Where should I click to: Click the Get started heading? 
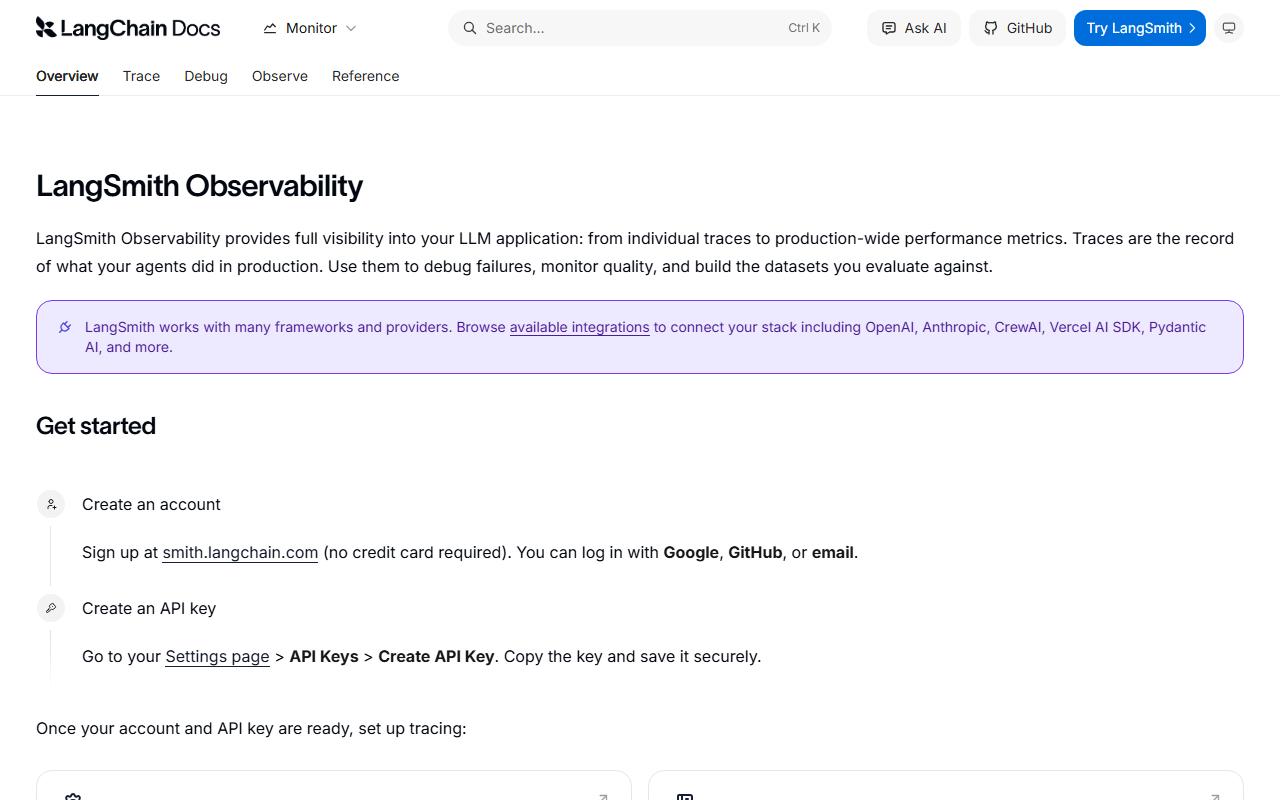(96, 426)
